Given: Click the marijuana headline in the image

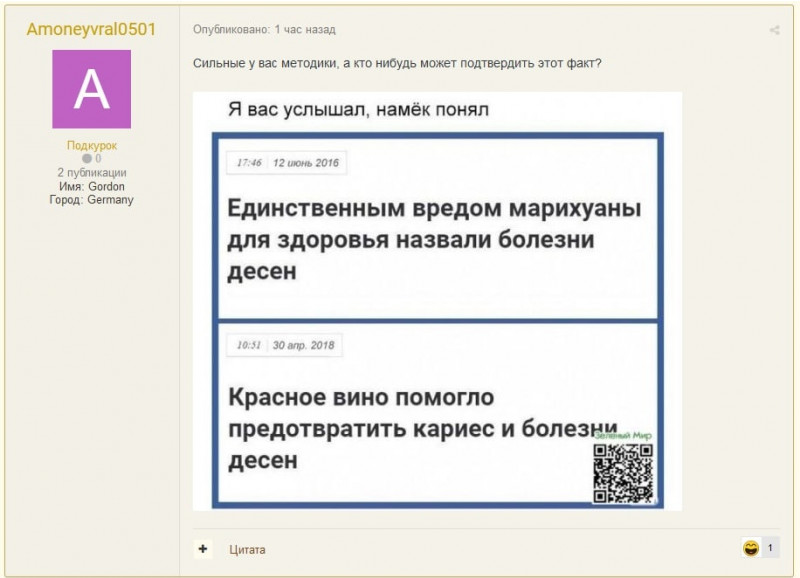Looking at the screenshot, I should pos(434,240).
